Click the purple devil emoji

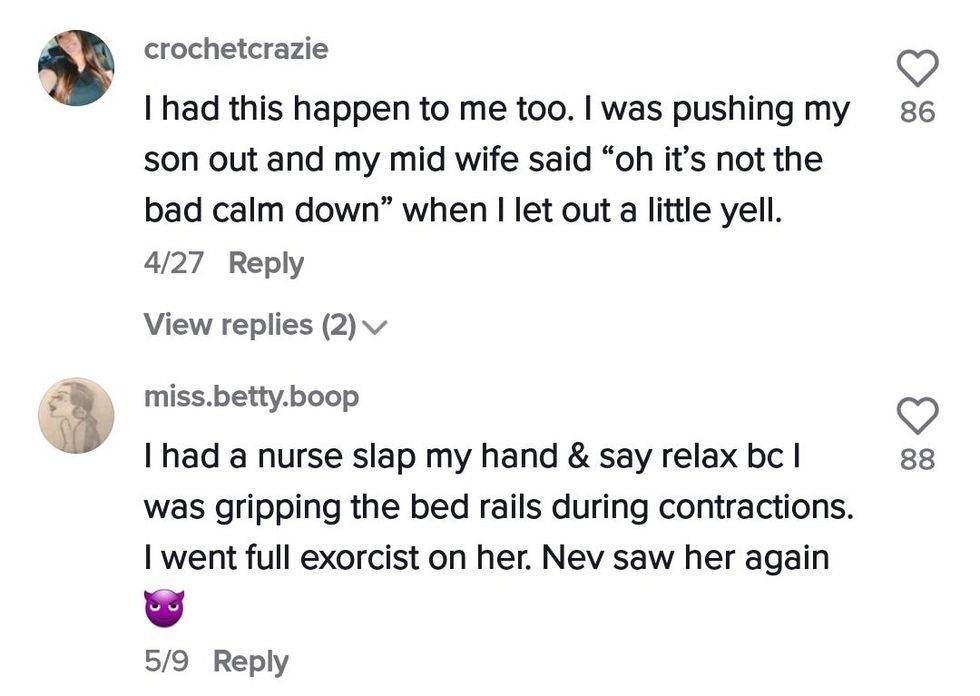[x=165, y=609]
